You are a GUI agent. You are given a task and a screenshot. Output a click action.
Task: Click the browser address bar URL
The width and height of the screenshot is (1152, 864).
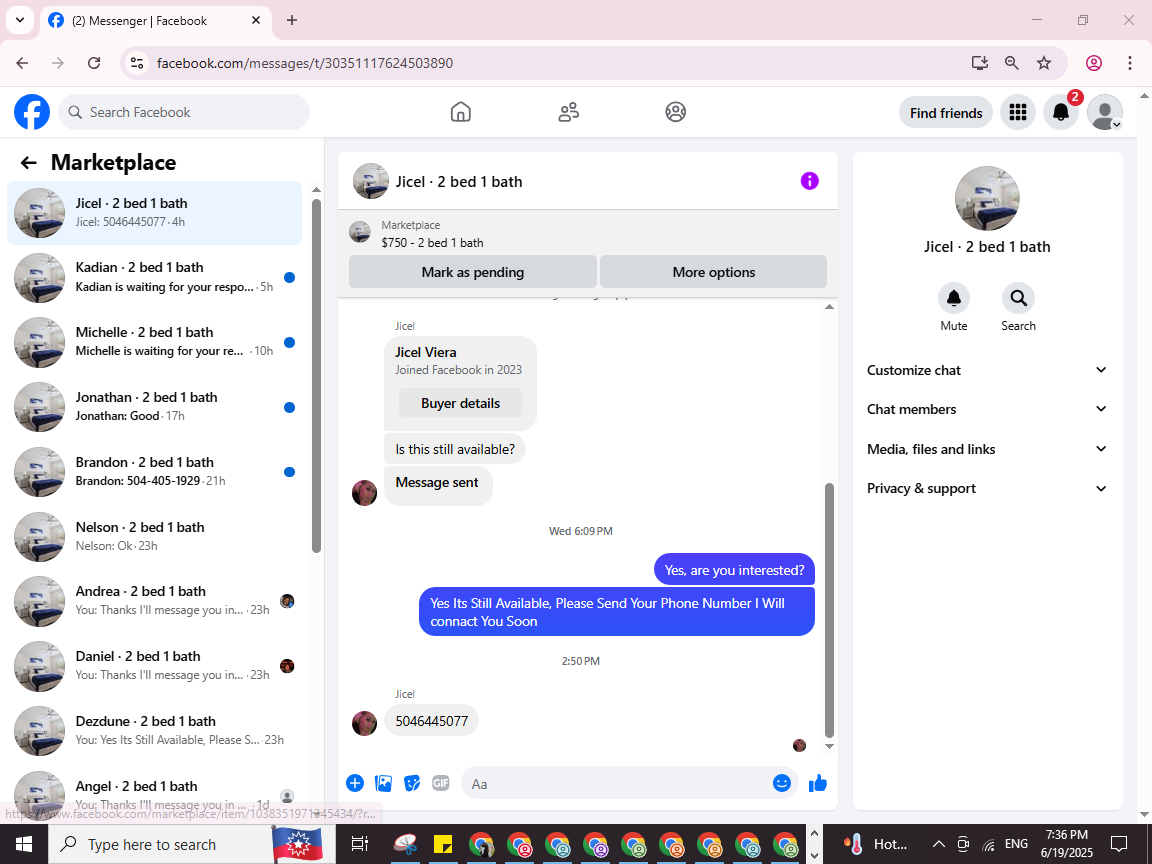tap(305, 63)
